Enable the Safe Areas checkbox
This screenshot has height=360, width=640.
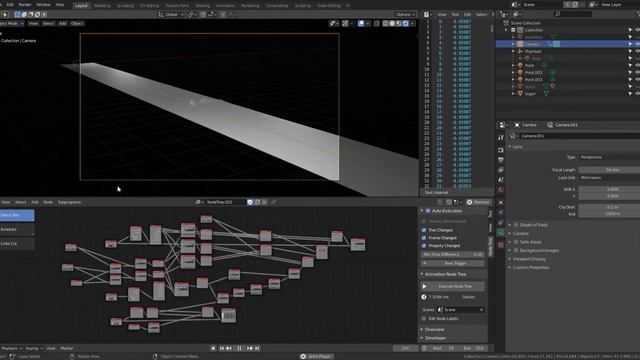point(516,242)
